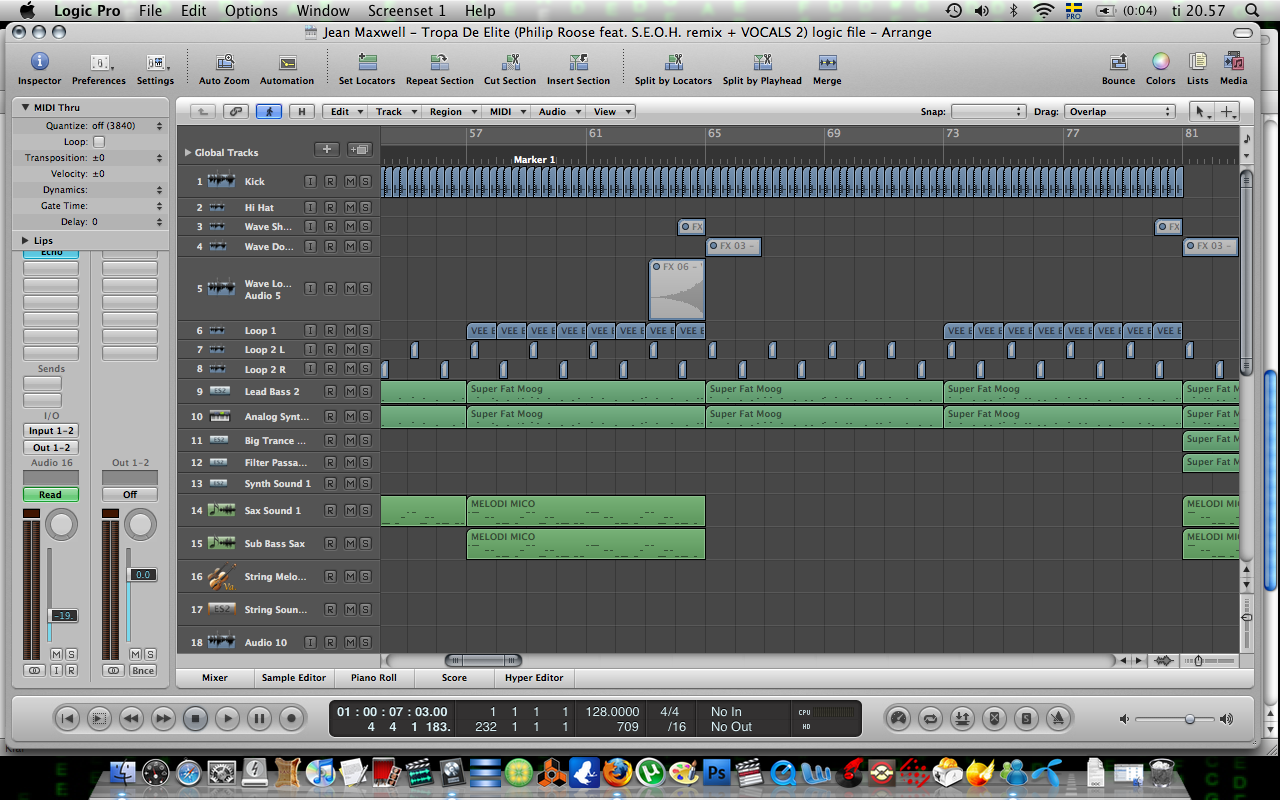This screenshot has width=1280, height=800.
Task: Click the Input 1-2 button
Action: pos(51,431)
